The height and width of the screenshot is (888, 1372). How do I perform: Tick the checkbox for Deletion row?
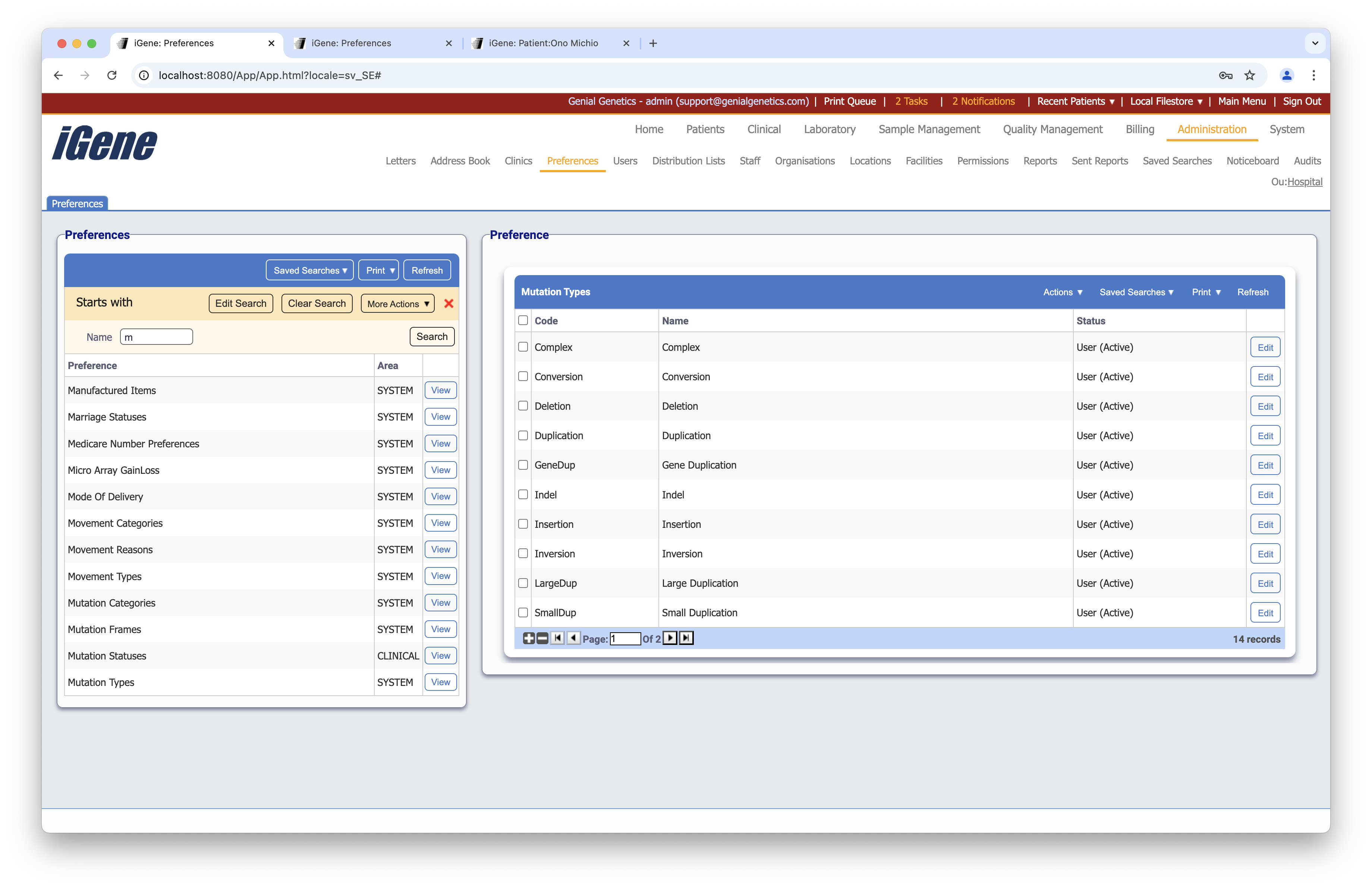pyautogui.click(x=523, y=406)
